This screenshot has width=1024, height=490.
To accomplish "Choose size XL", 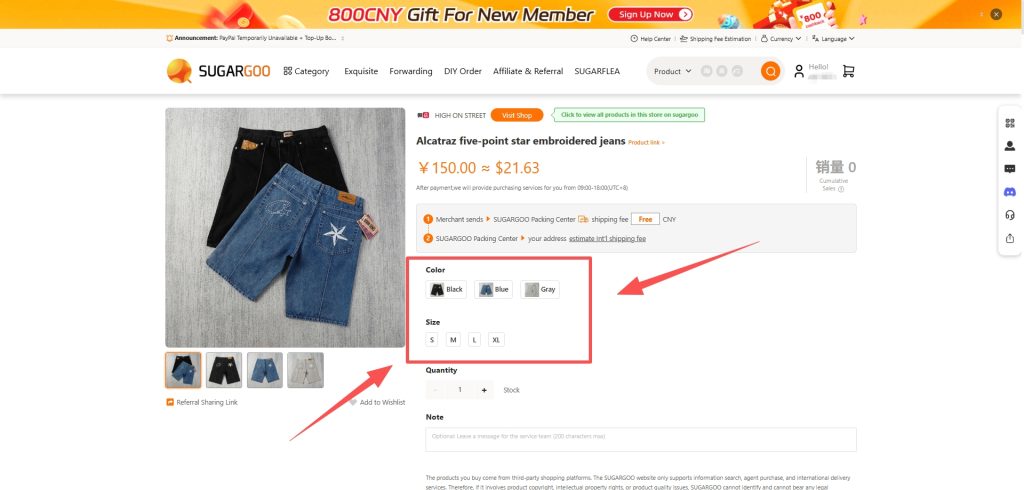I will [496, 340].
